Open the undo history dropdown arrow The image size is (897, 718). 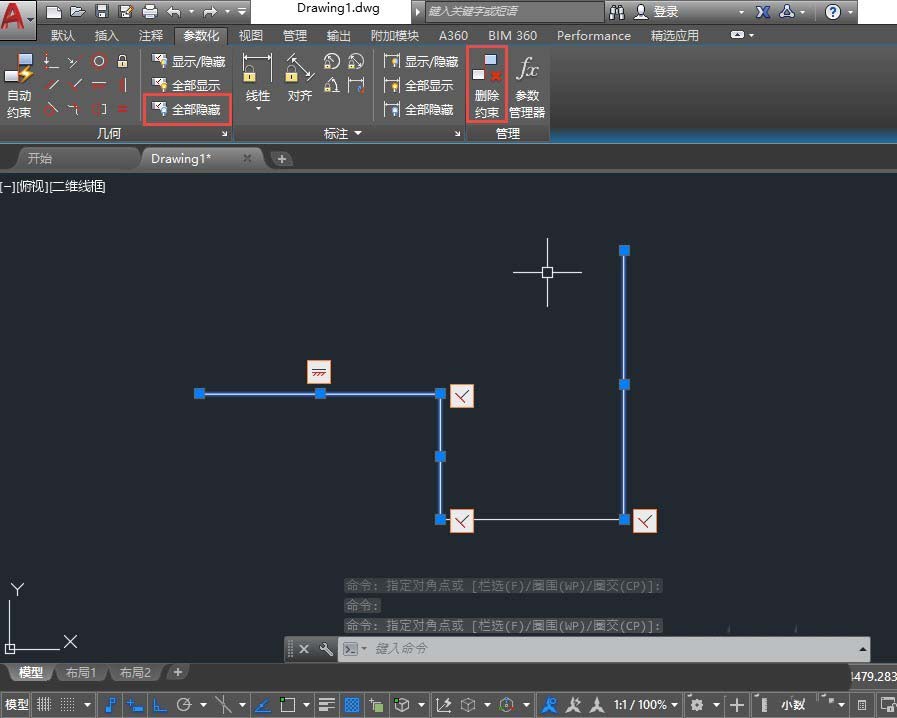(191, 11)
